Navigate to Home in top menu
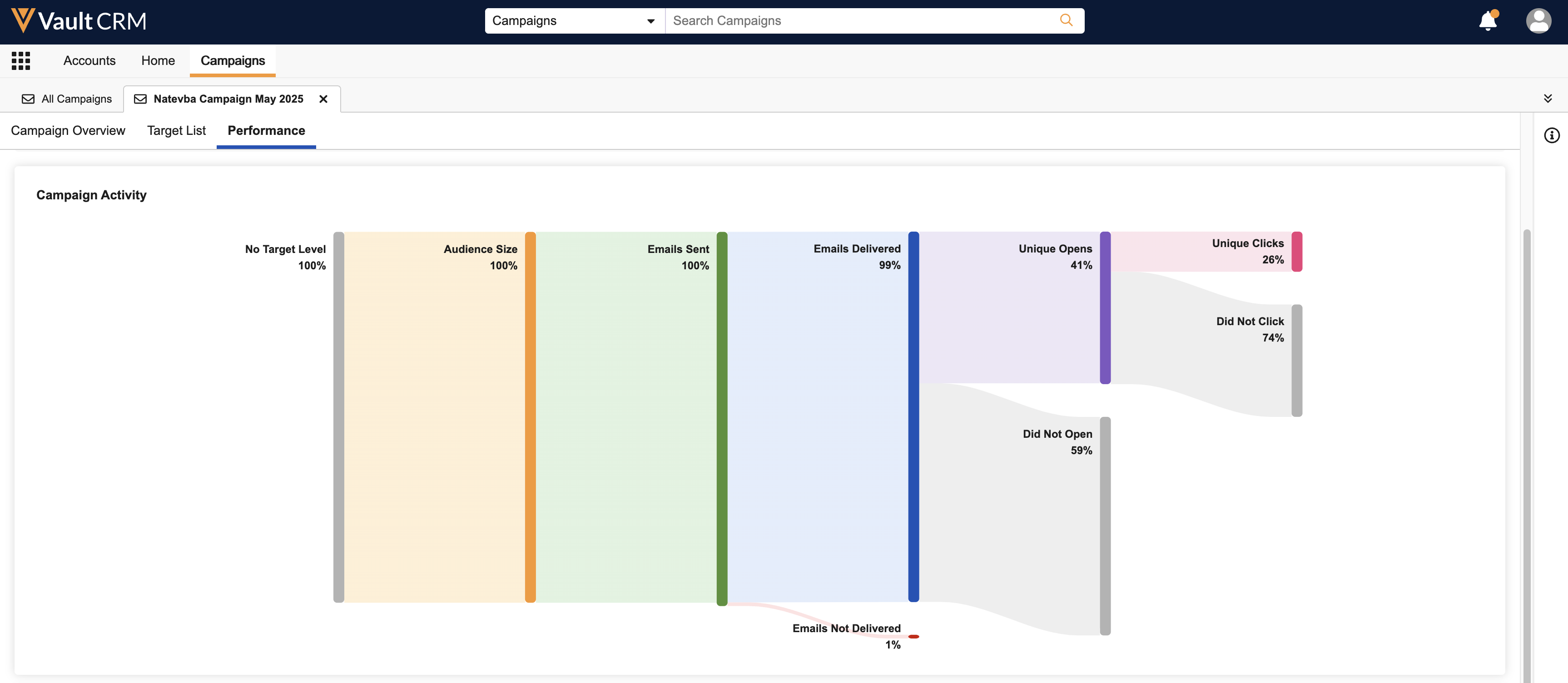Screen dimensions: 1568x683 [158, 61]
